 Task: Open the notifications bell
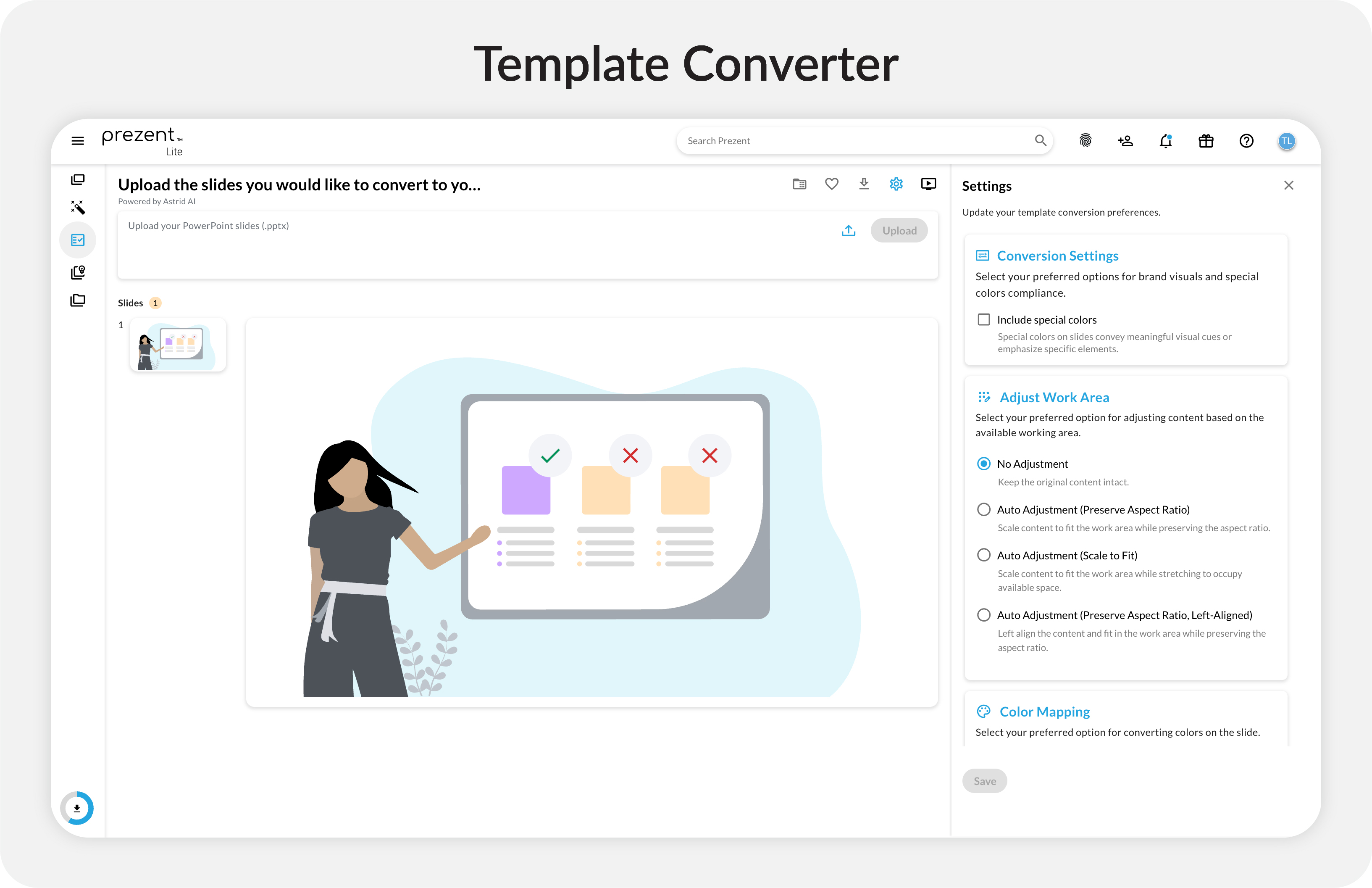tap(1165, 141)
